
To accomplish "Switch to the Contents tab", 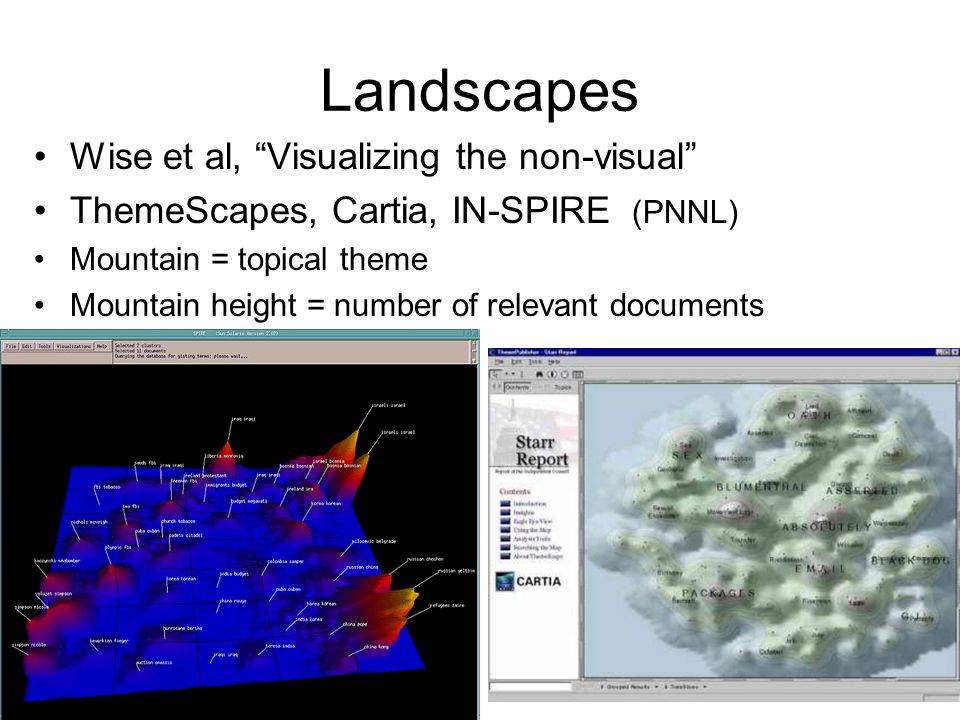I will (x=518, y=388).
